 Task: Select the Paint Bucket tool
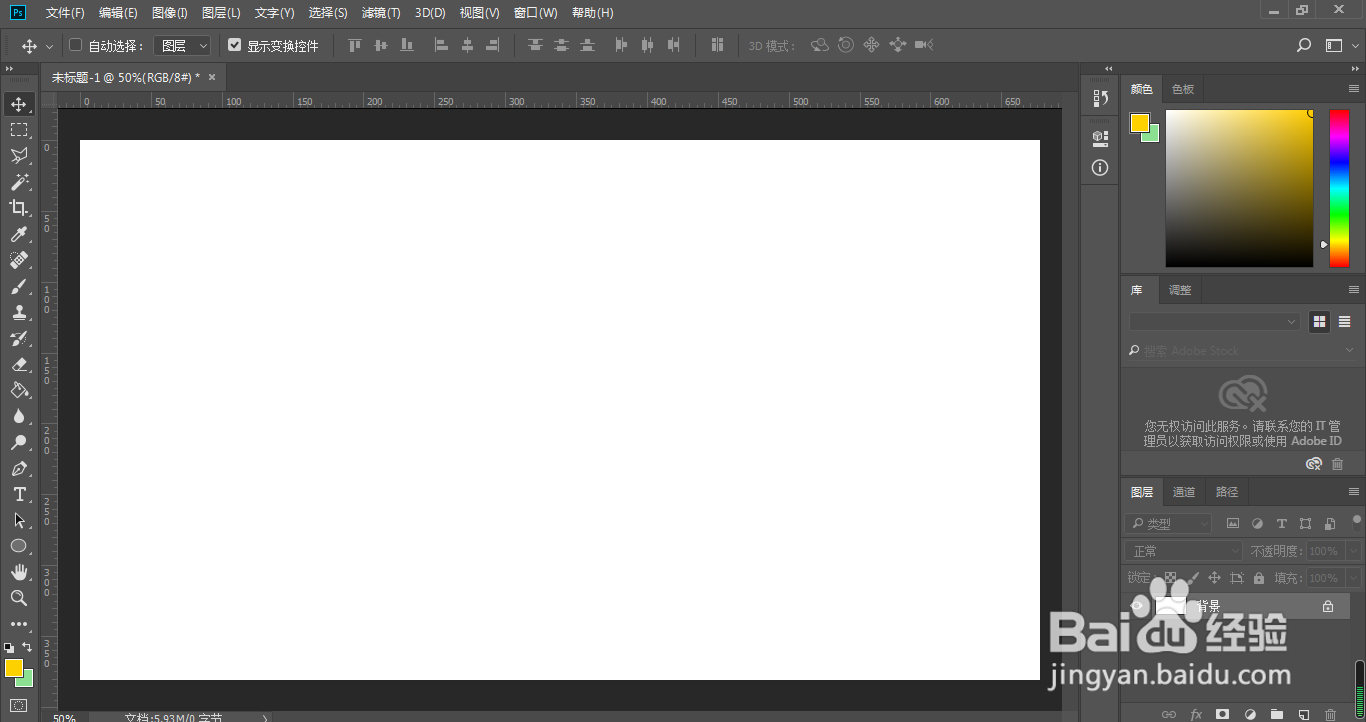tap(19, 390)
